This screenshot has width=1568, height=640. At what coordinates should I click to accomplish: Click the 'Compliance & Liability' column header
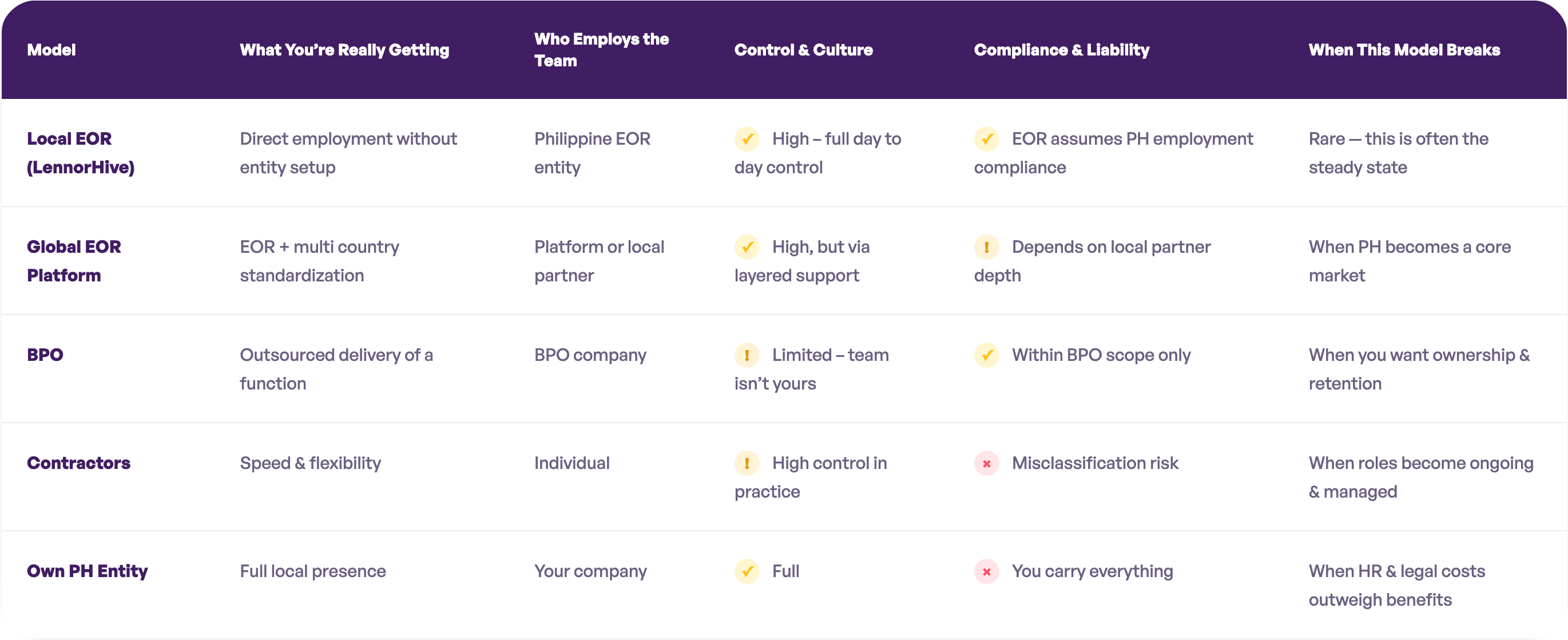1061,50
